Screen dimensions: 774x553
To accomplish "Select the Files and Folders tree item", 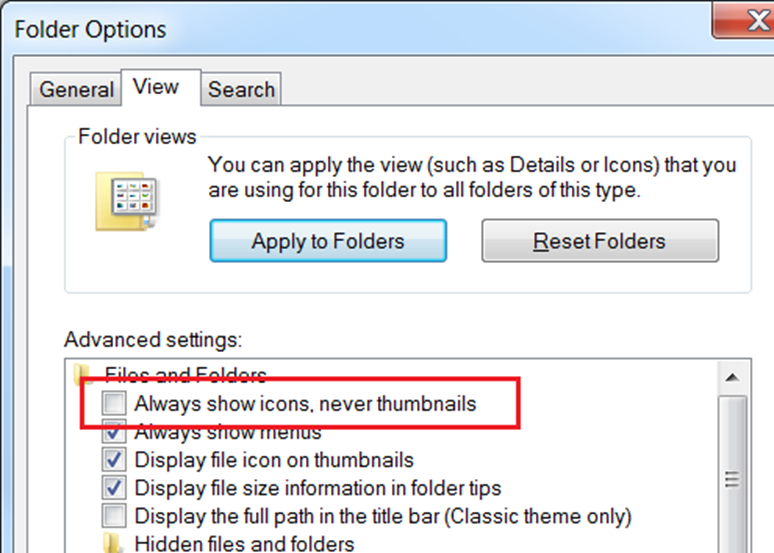I will [186, 375].
